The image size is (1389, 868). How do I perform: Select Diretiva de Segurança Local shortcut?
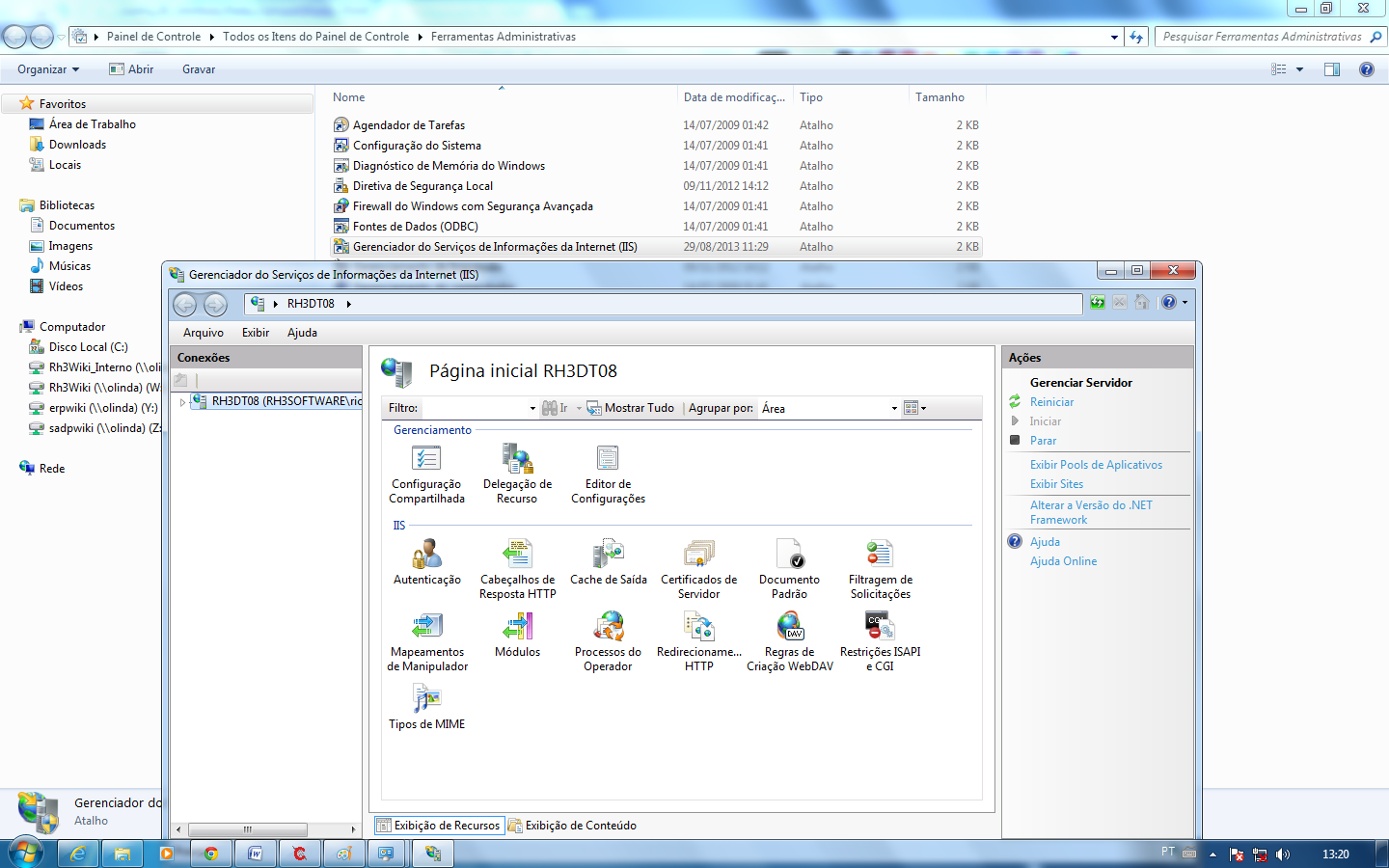point(422,186)
